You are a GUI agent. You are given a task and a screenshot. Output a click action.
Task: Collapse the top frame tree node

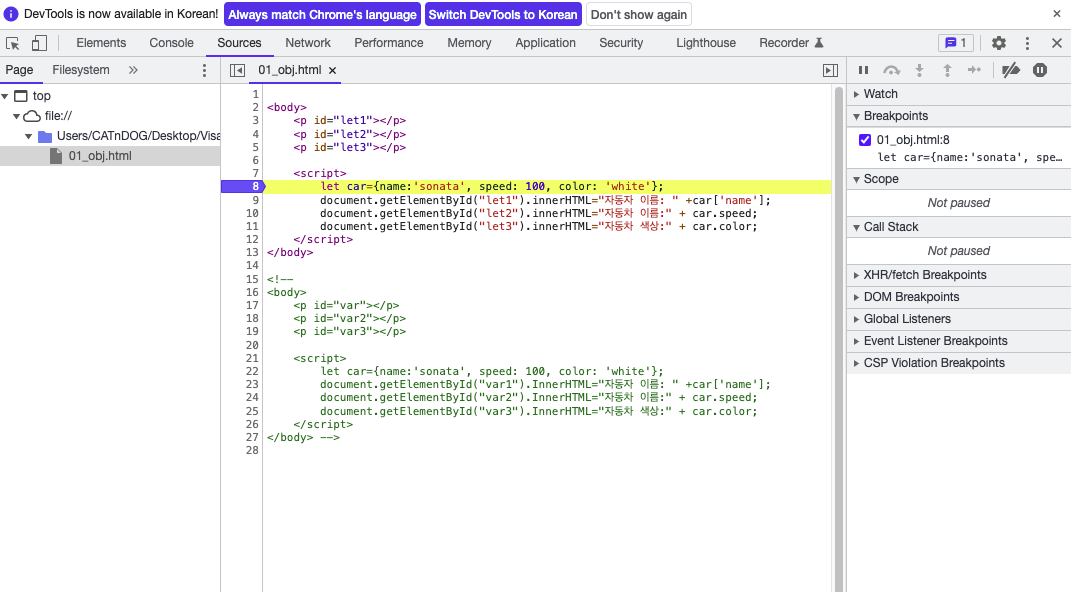click(x=5, y=96)
